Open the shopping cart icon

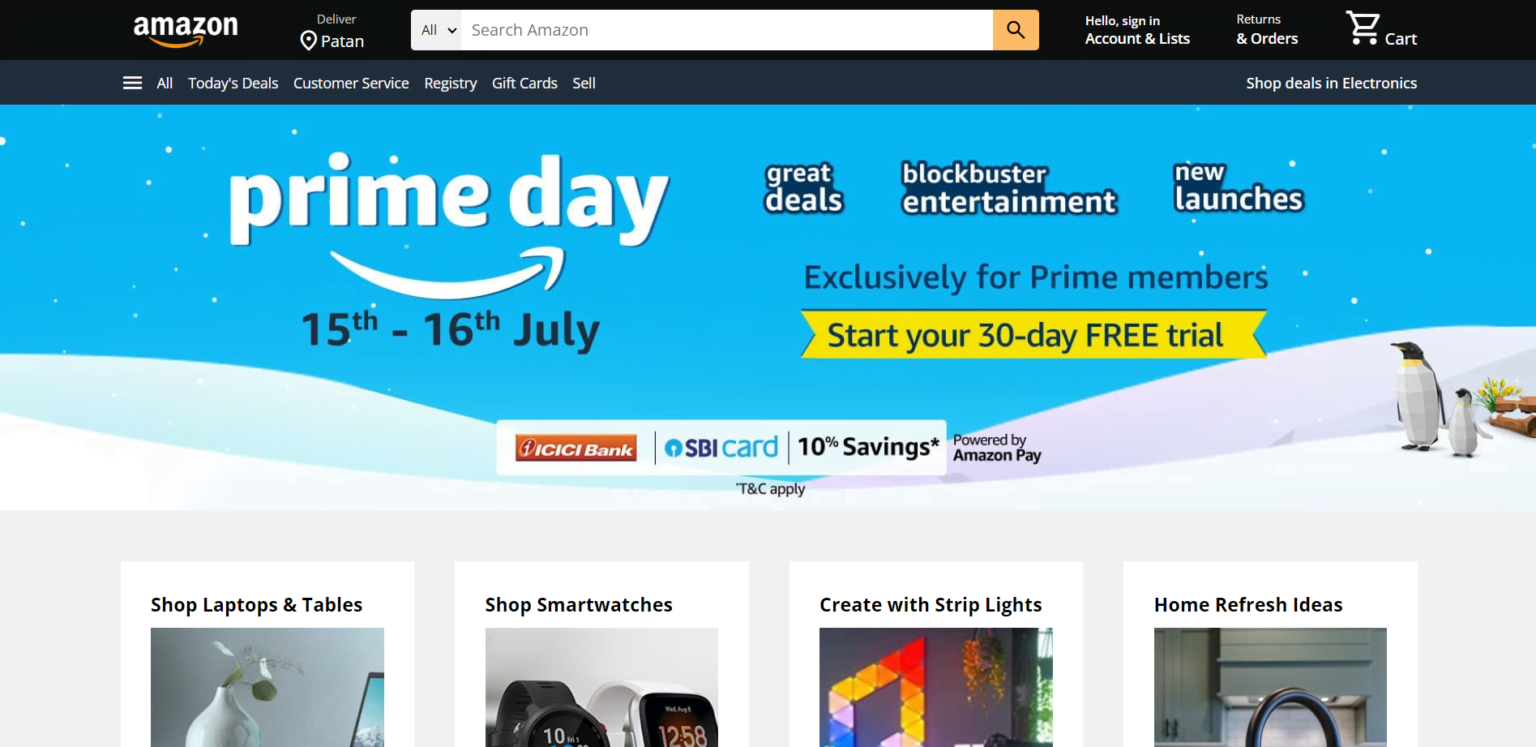[1362, 29]
